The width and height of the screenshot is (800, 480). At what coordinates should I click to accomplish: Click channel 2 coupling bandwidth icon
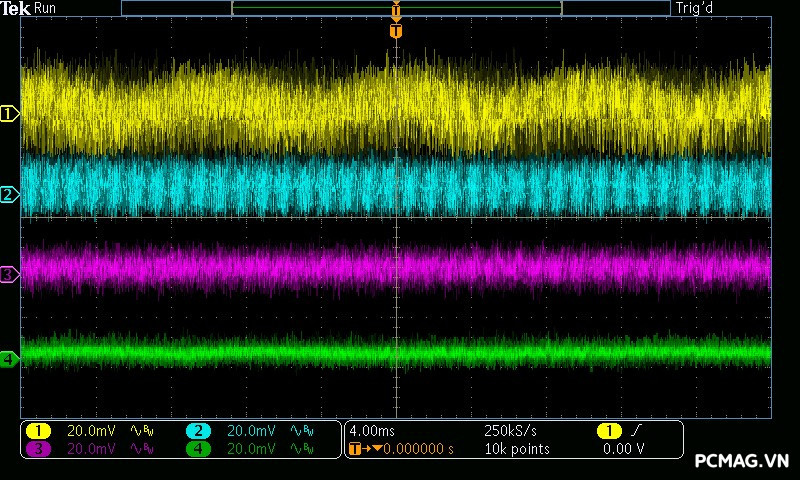click(x=301, y=431)
